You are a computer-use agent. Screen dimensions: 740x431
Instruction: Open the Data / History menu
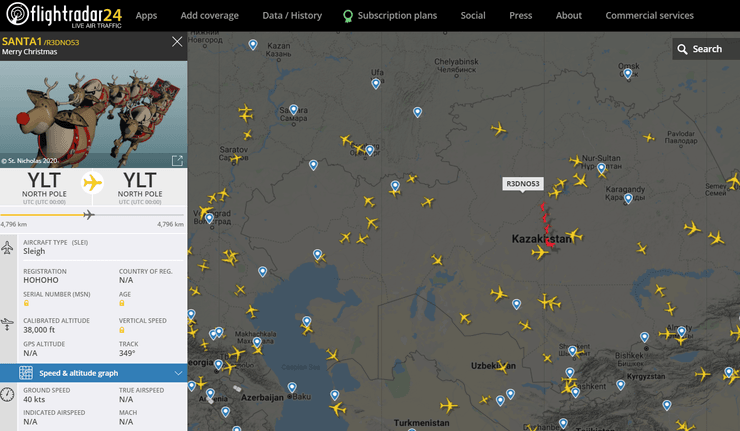click(292, 16)
